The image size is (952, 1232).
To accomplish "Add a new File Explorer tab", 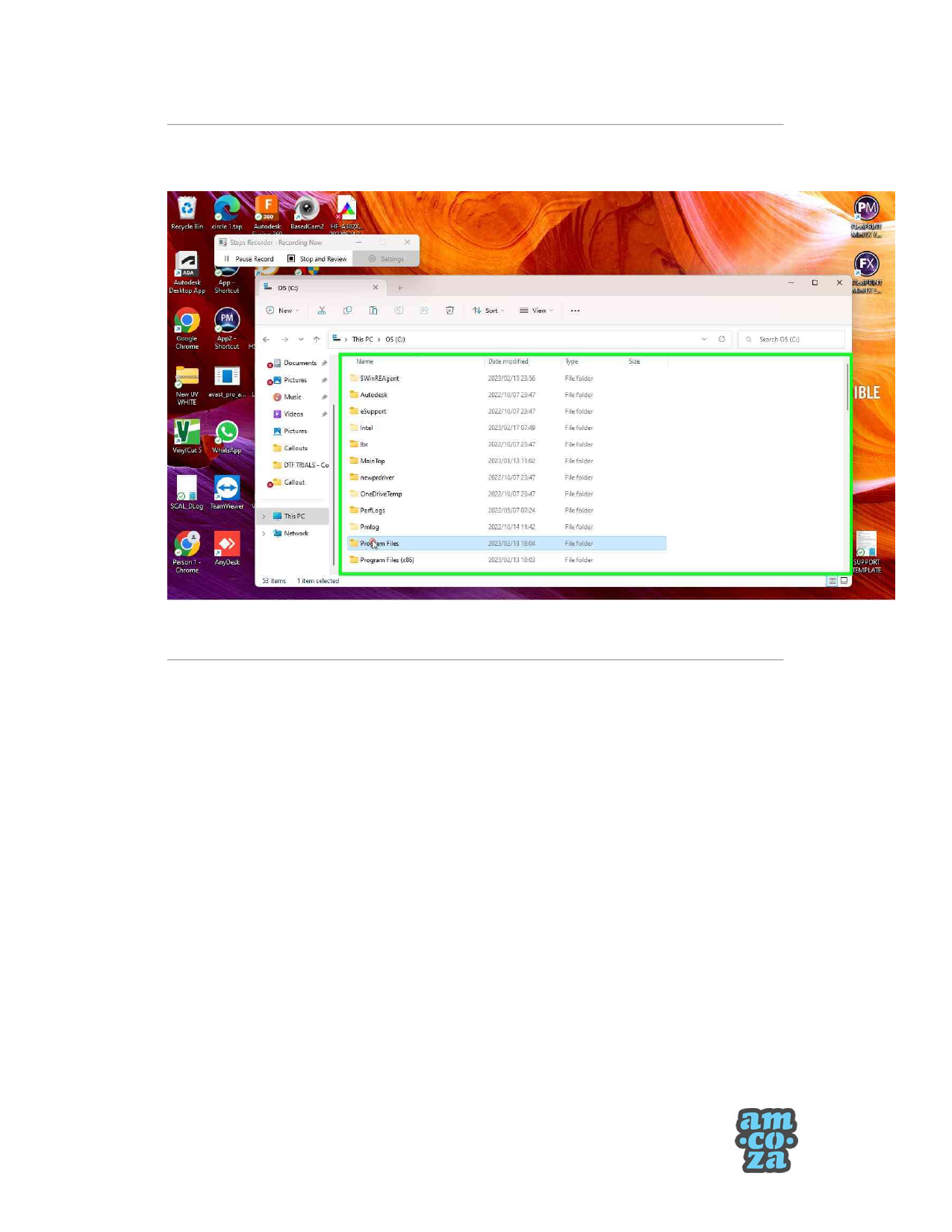I will click(x=400, y=288).
